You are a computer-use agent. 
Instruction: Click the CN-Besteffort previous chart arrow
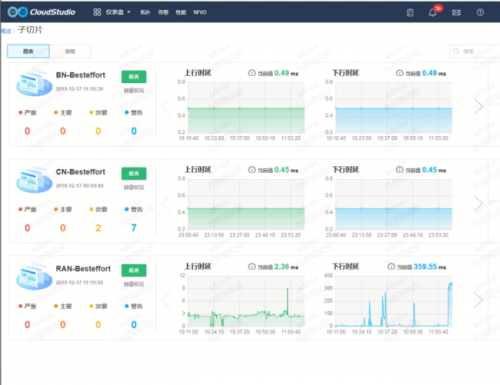(x=166, y=203)
